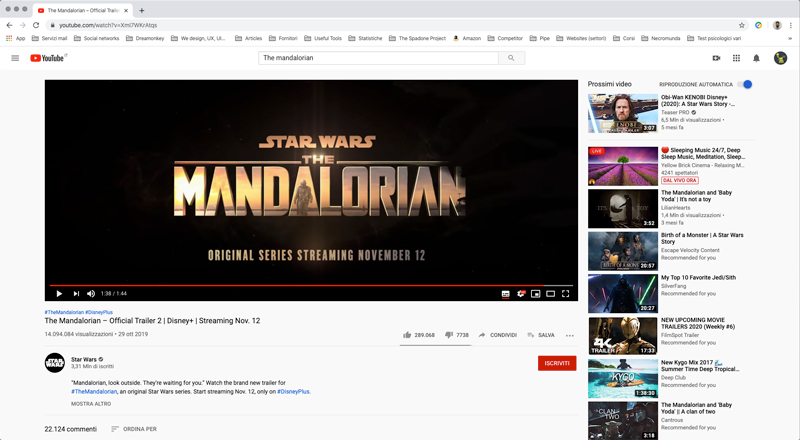Click the search magnifier button
The width and height of the screenshot is (800, 440).
pyautogui.click(x=511, y=58)
